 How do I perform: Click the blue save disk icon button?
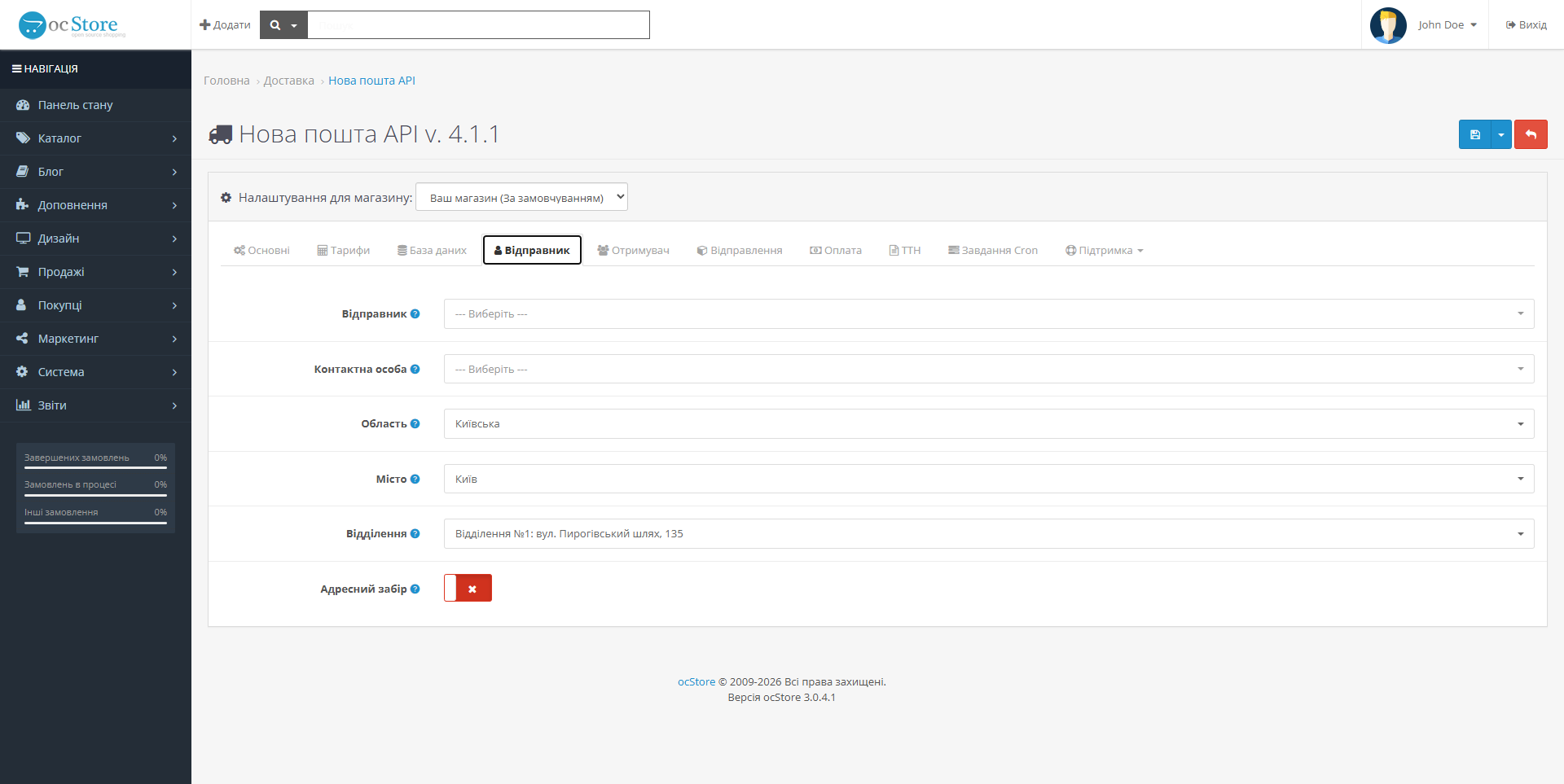click(1474, 134)
